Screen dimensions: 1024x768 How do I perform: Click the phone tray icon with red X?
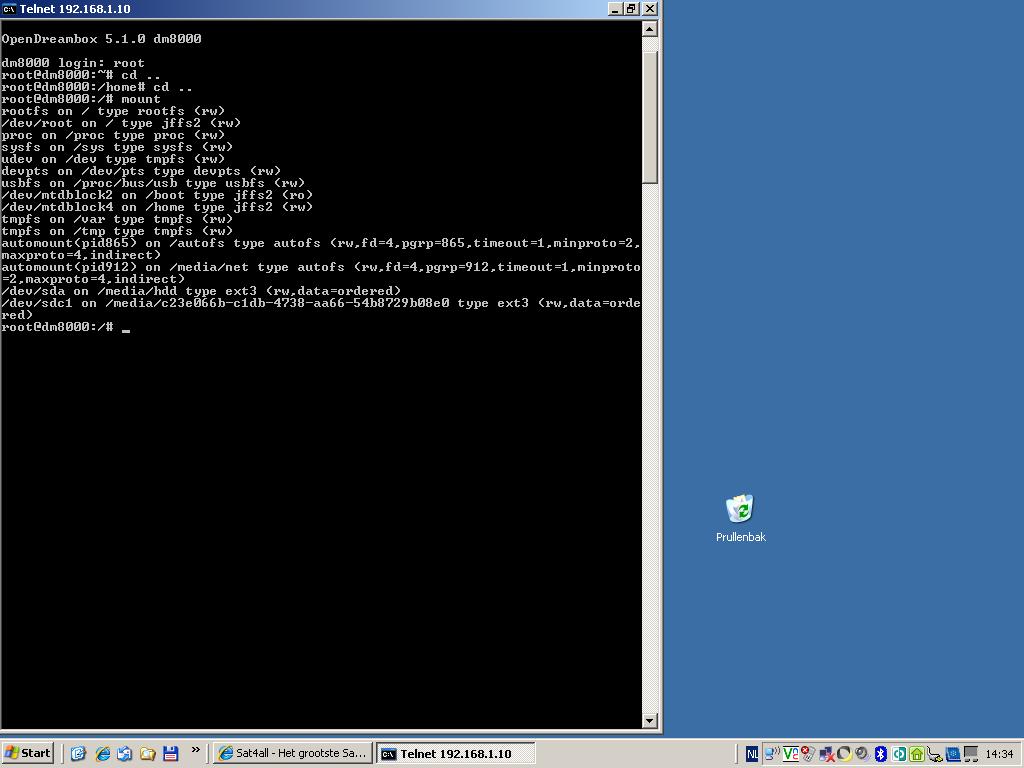tap(808, 754)
